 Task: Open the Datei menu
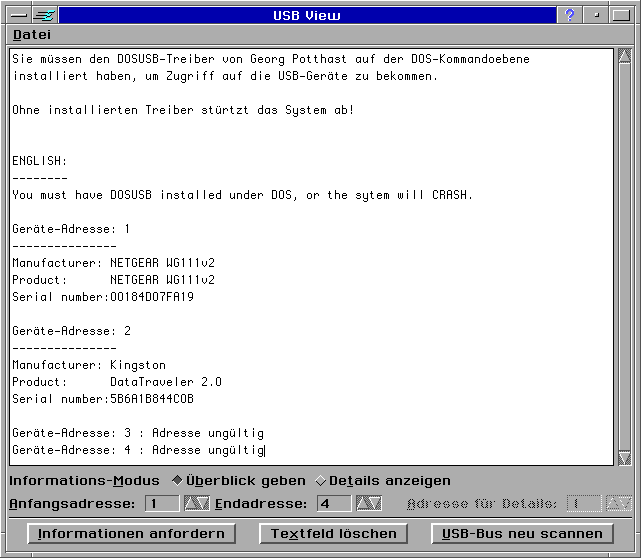click(31, 35)
